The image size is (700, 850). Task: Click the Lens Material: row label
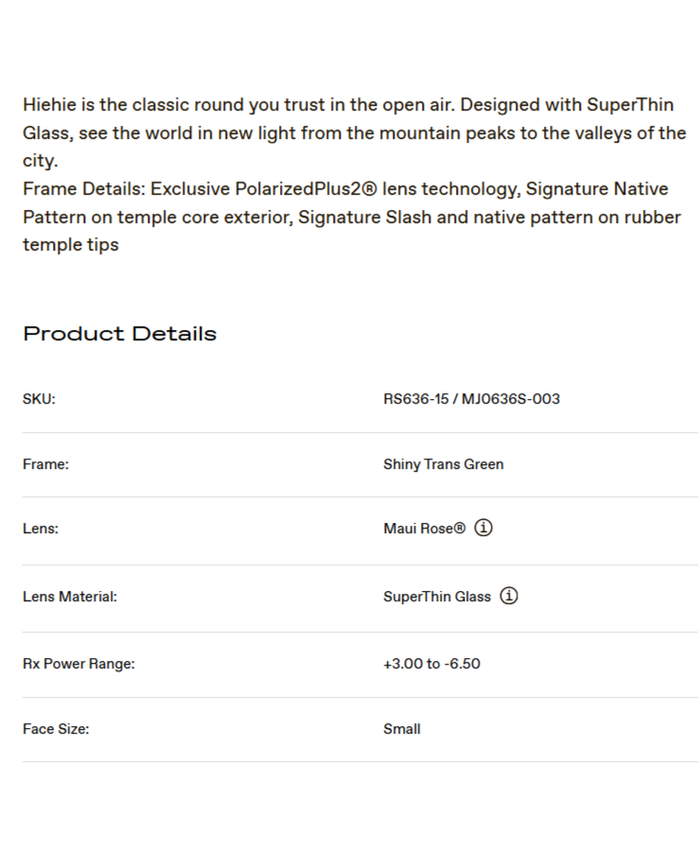click(x=70, y=597)
